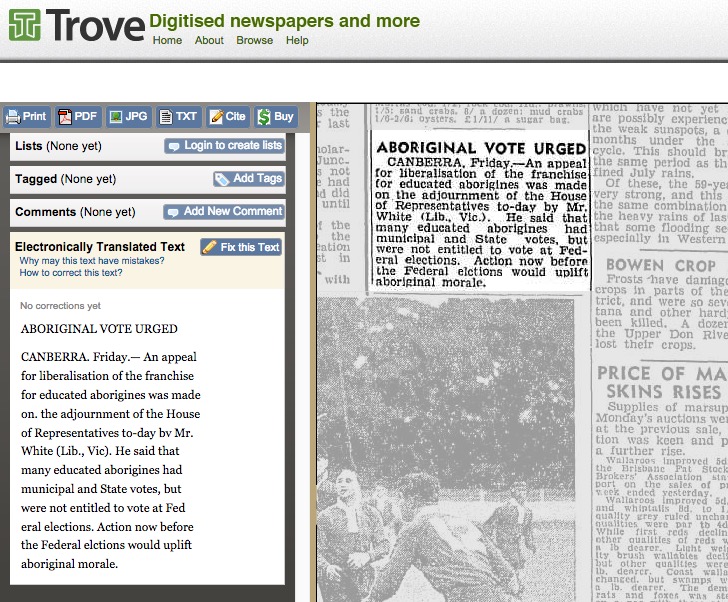This screenshot has height=602, width=728.
Task: Click the Buy button
Action: pos(276,117)
